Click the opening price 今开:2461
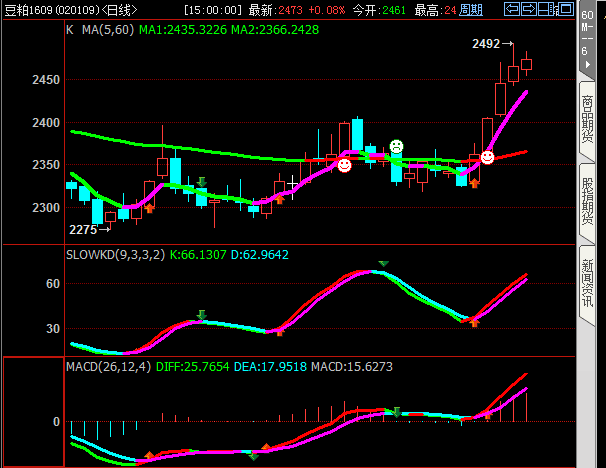This screenshot has height=468, width=606. point(379,10)
